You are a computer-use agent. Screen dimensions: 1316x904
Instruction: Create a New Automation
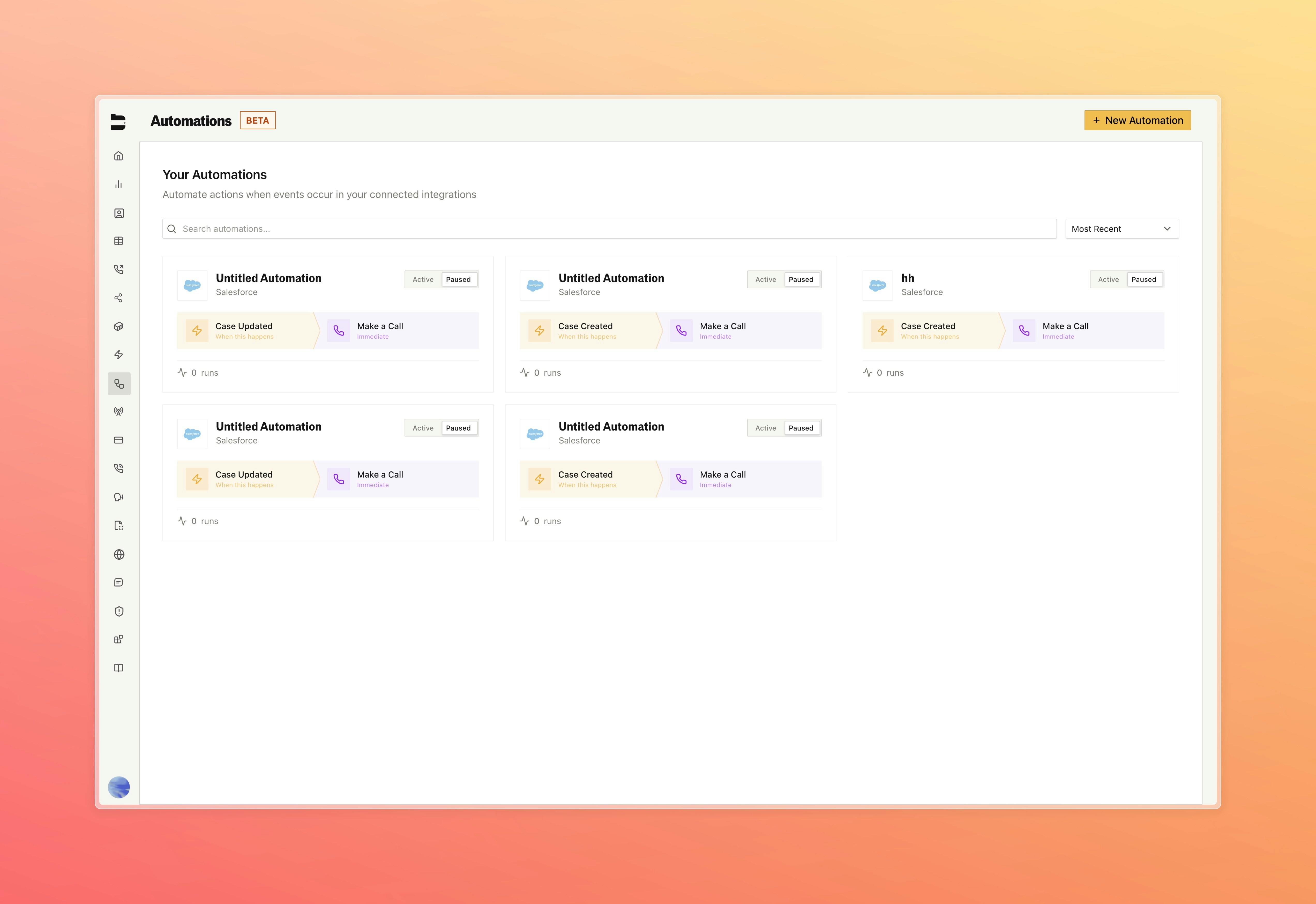pyautogui.click(x=1137, y=120)
